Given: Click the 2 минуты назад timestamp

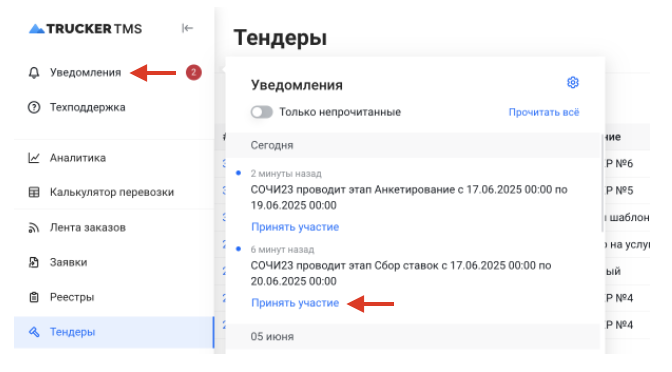Looking at the screenshot, I should pos(286,174).
